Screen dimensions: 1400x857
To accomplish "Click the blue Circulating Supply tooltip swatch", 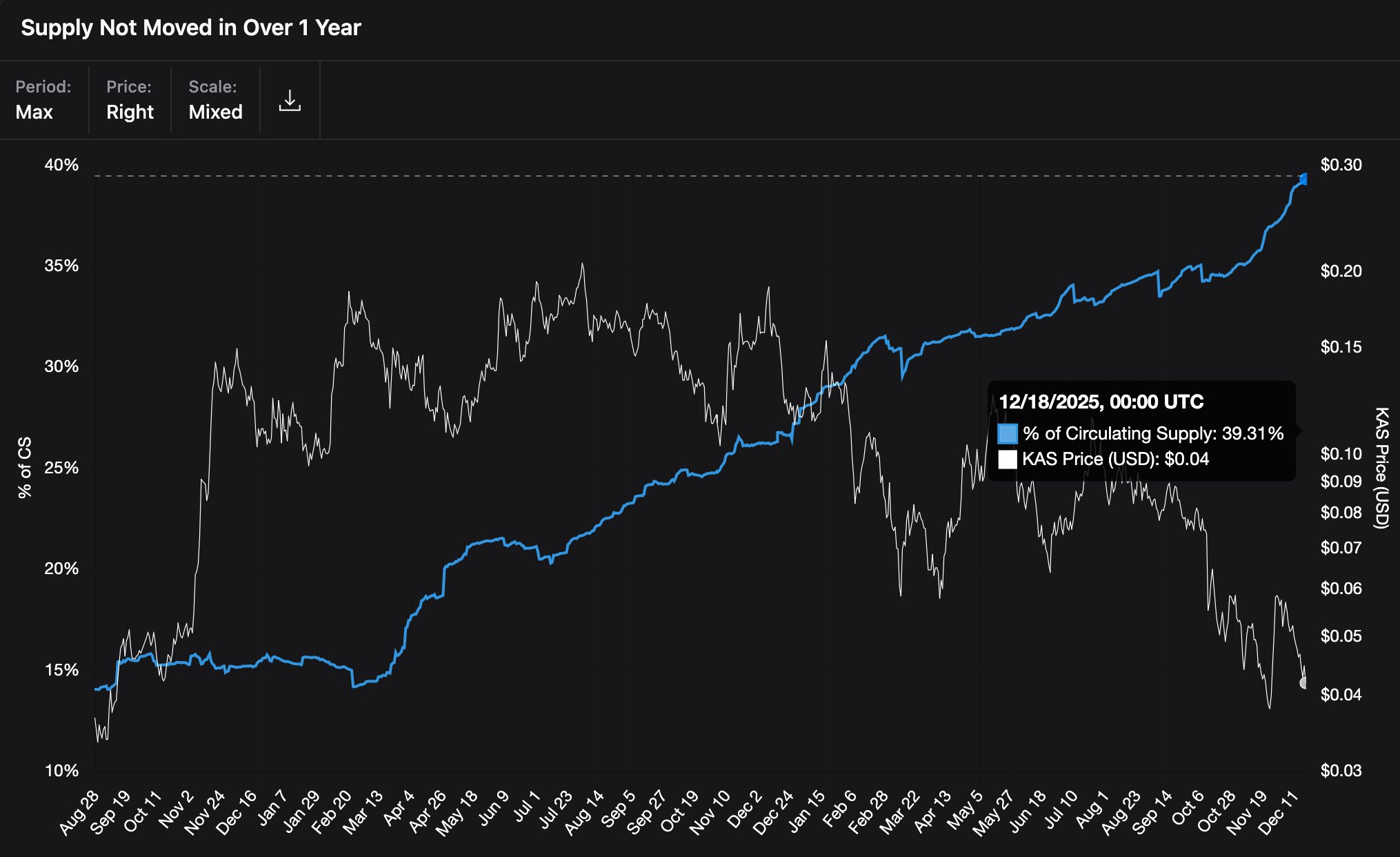I will click(x=1008, y=434).
